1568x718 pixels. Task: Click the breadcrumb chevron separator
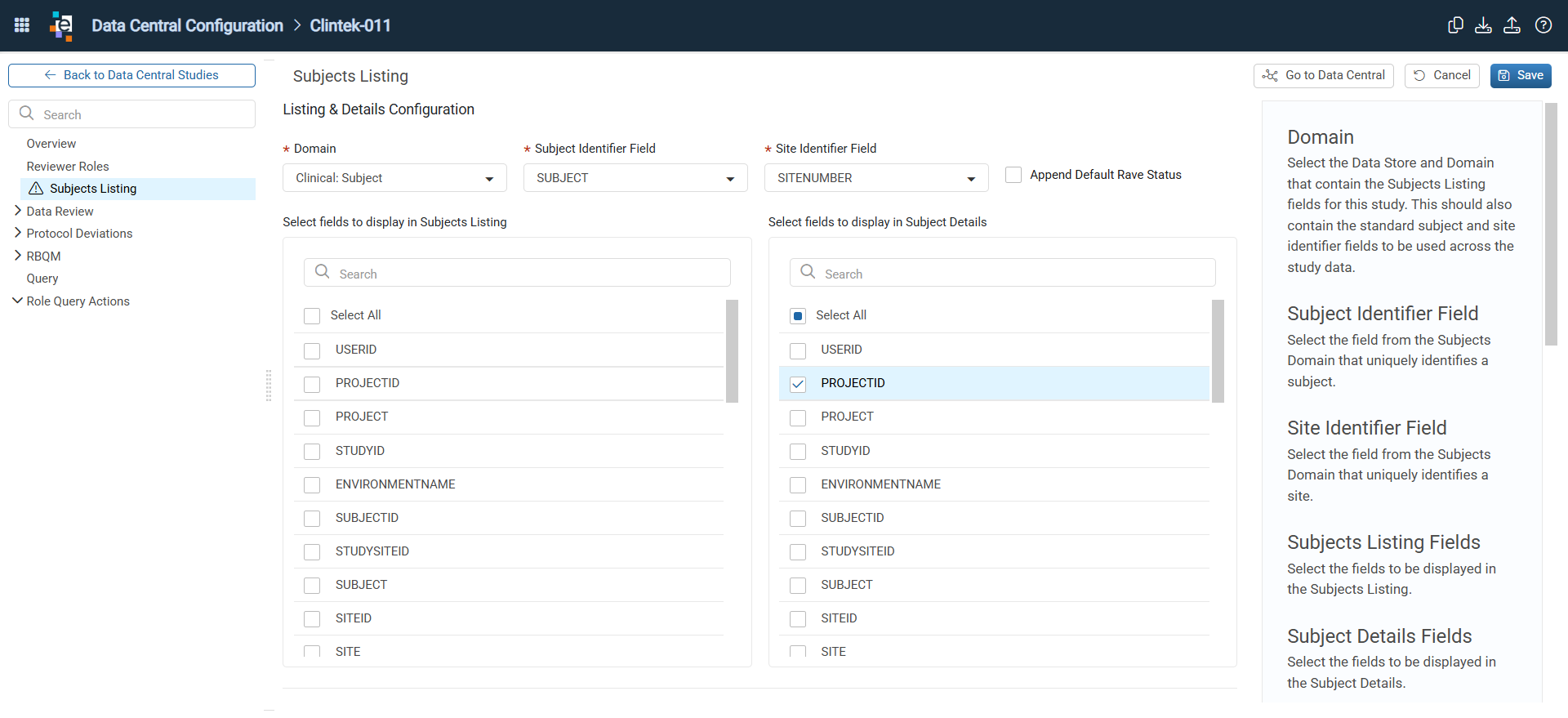click(297, 25)
